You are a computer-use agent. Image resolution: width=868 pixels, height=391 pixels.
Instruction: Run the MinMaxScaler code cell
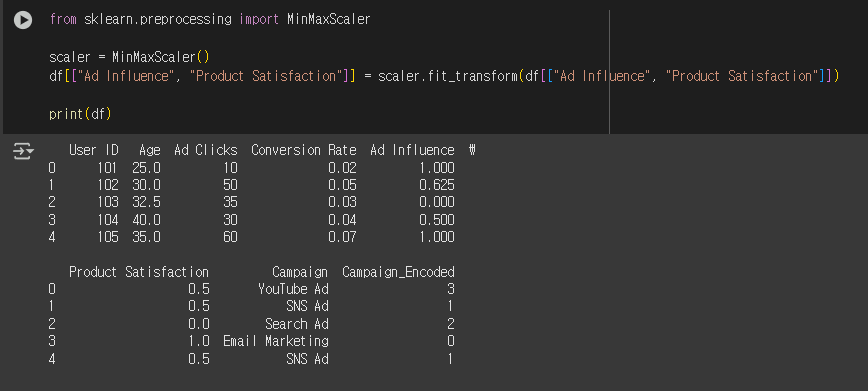23,20
